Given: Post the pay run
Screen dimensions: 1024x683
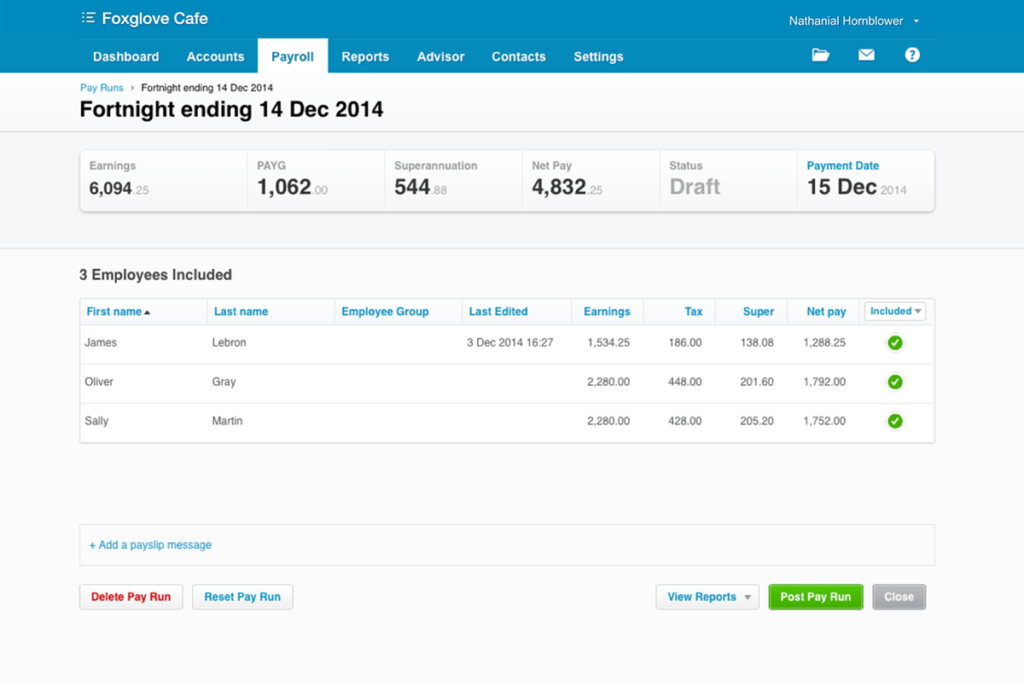Looking at the screenshot, I should [815, 596].
